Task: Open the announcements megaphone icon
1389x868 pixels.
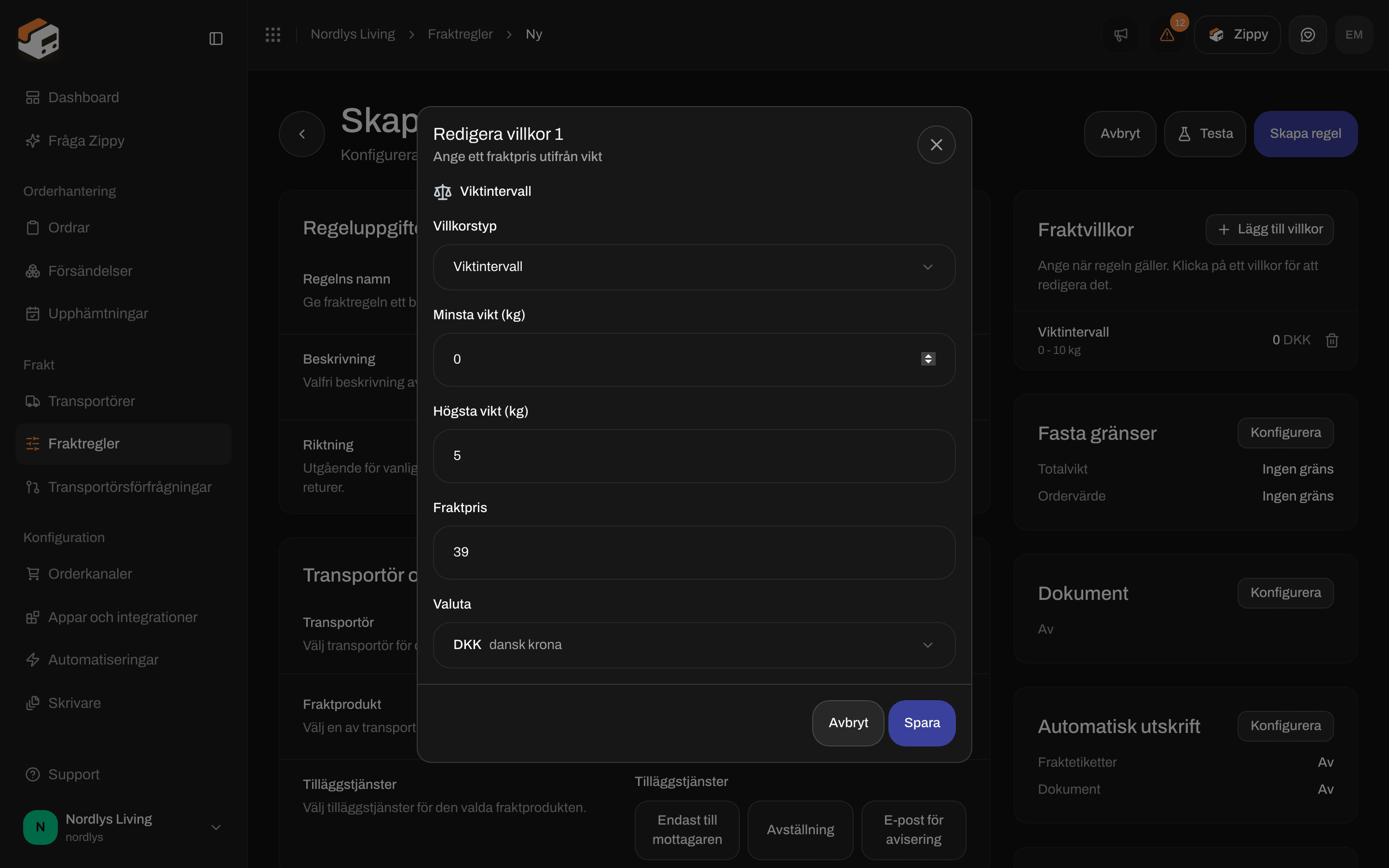Action: [x=1121, y=34]
